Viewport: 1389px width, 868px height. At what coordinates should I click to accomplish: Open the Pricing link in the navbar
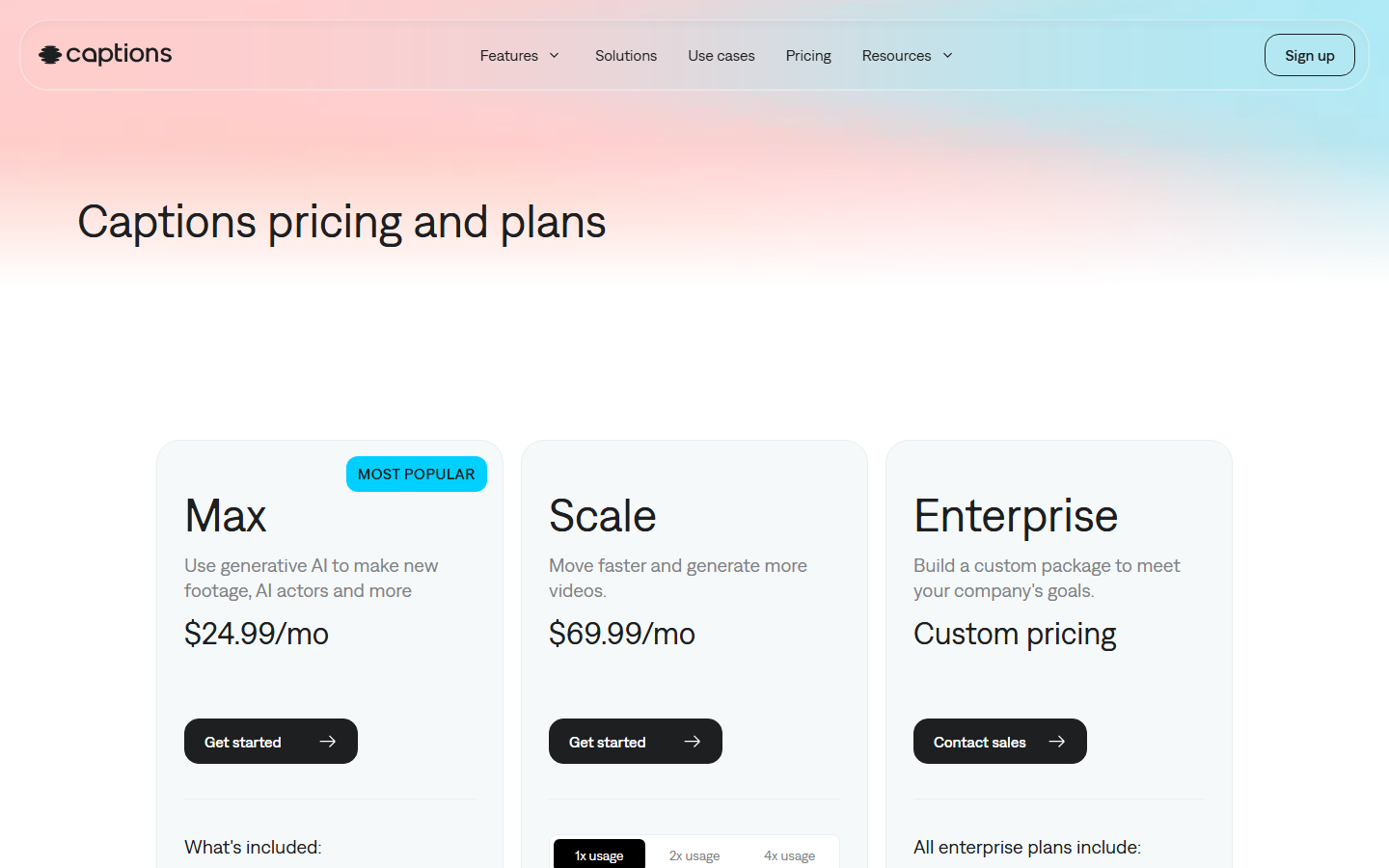point(808,56)
